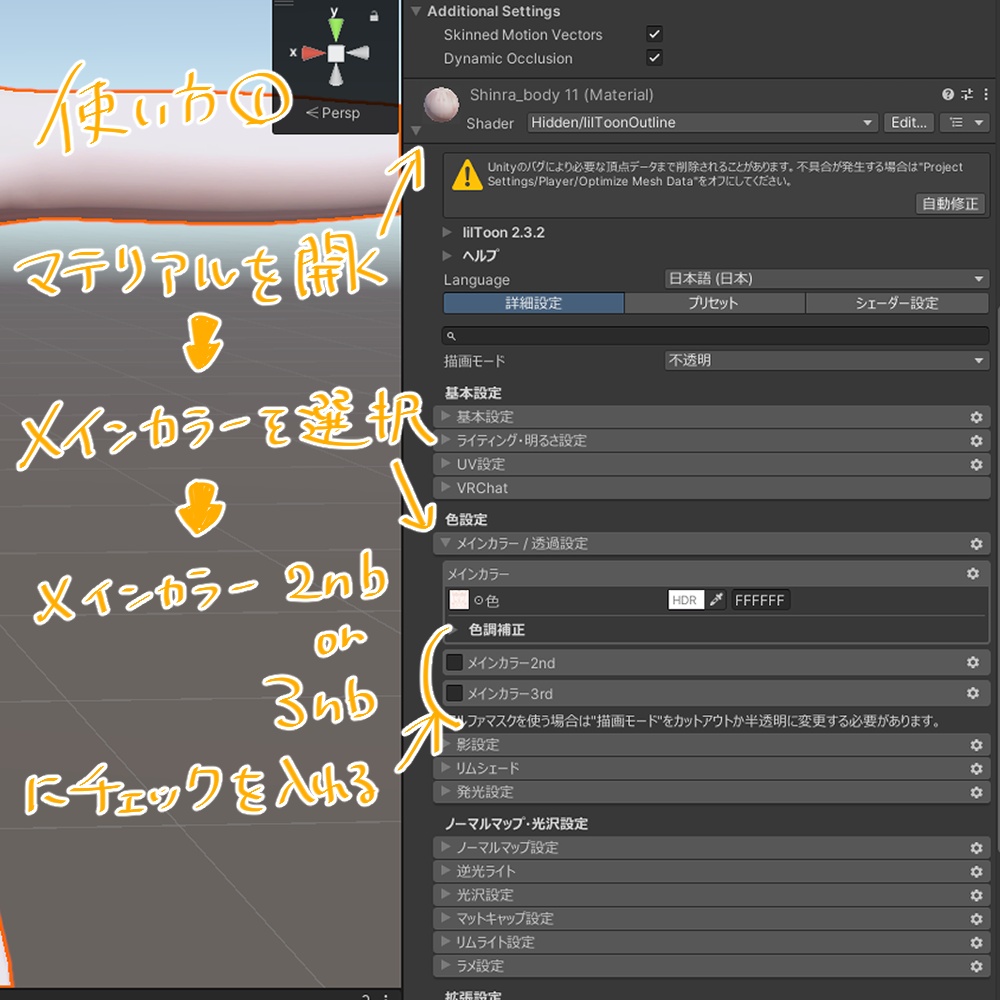Expand the ヘルプ foldout
The image size is (1000, 1000).
point(447,256)
